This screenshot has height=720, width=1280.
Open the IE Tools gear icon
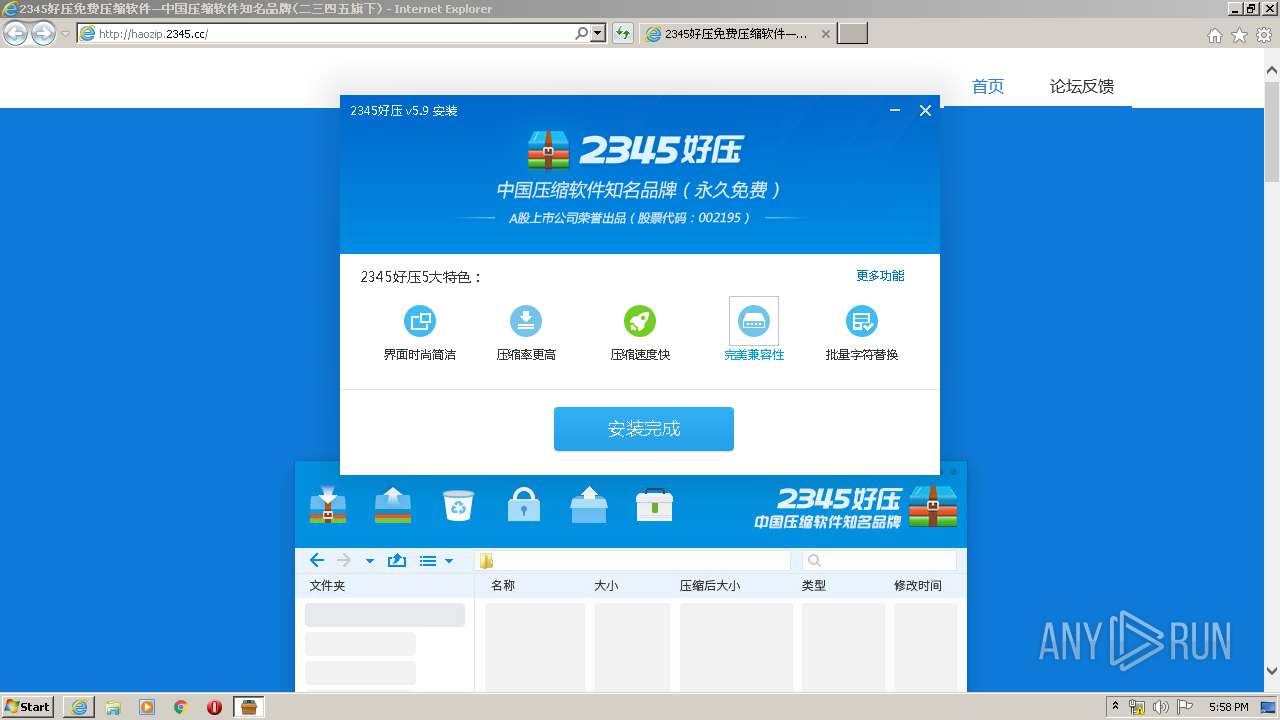click(x=1264, y=35)
